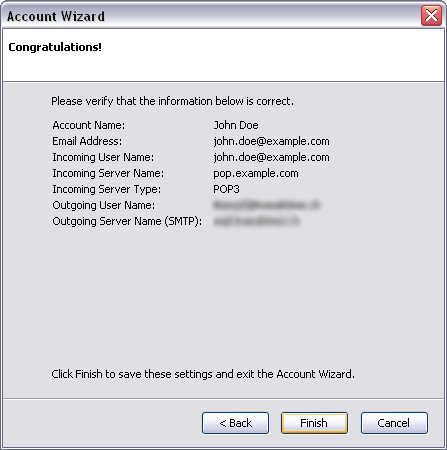Cancel the Account Wizard
The height and width of the screenshot is (450, 447).
(394, 423)
